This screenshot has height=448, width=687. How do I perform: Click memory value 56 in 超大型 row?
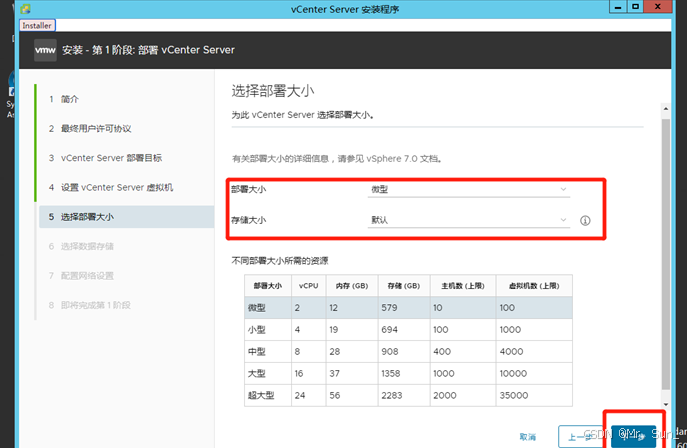pyautogui.click(x=334, y=395)
